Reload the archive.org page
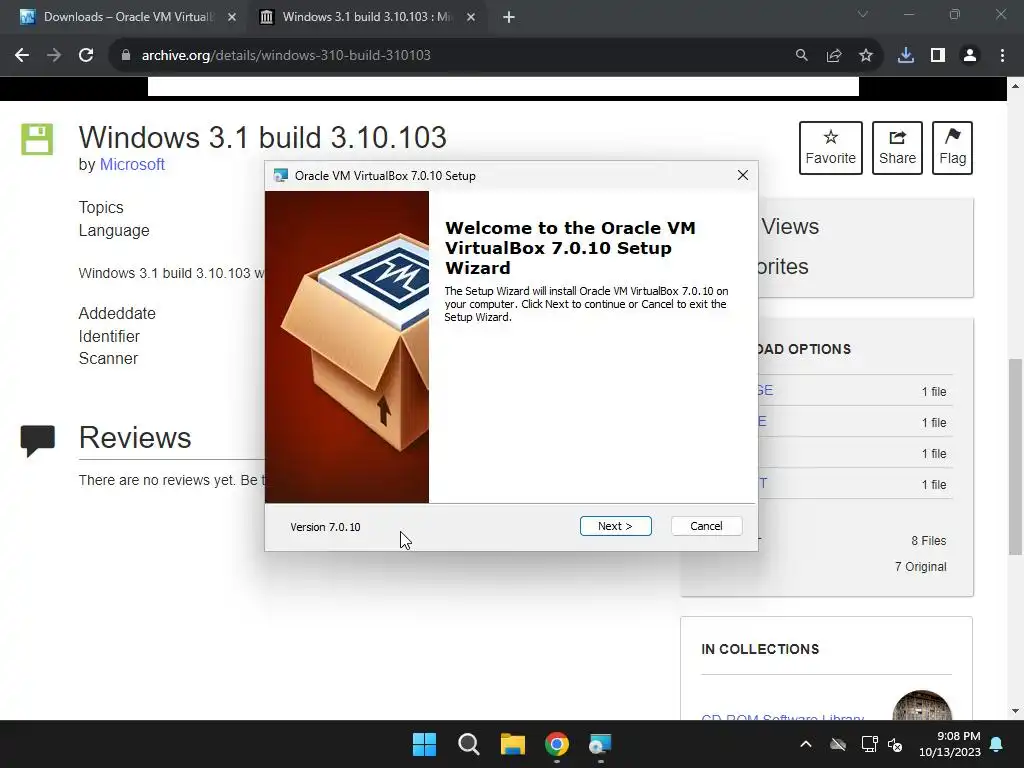This screenshot has height=768, width=1024. pyautogui.click(x=86, y=55)
